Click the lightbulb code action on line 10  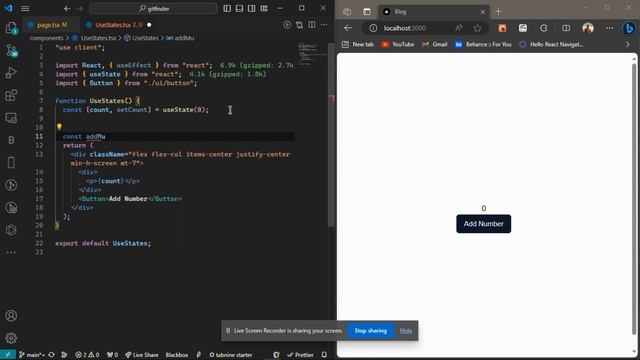point(59,127)
